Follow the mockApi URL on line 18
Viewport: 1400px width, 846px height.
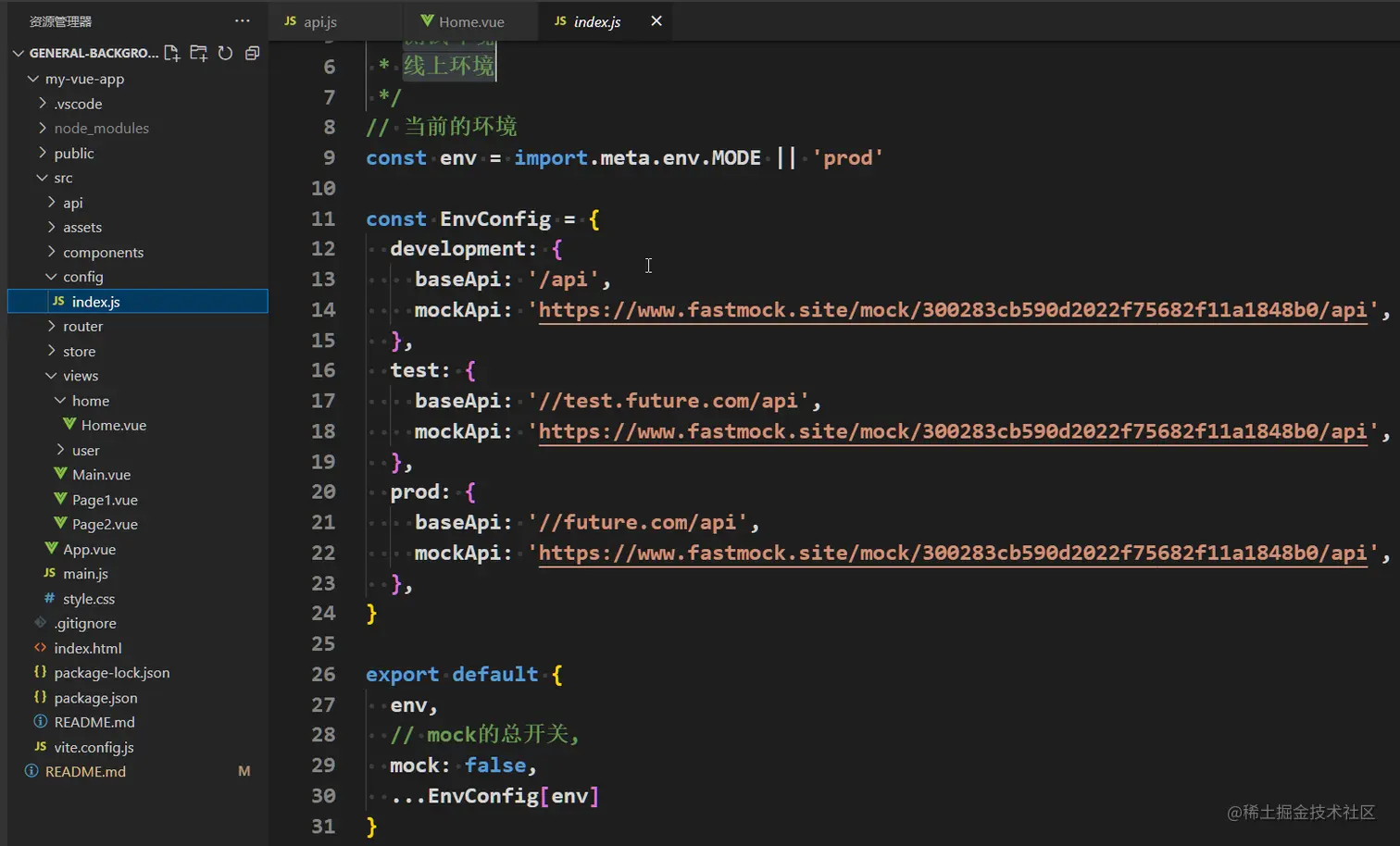[953, 431]
